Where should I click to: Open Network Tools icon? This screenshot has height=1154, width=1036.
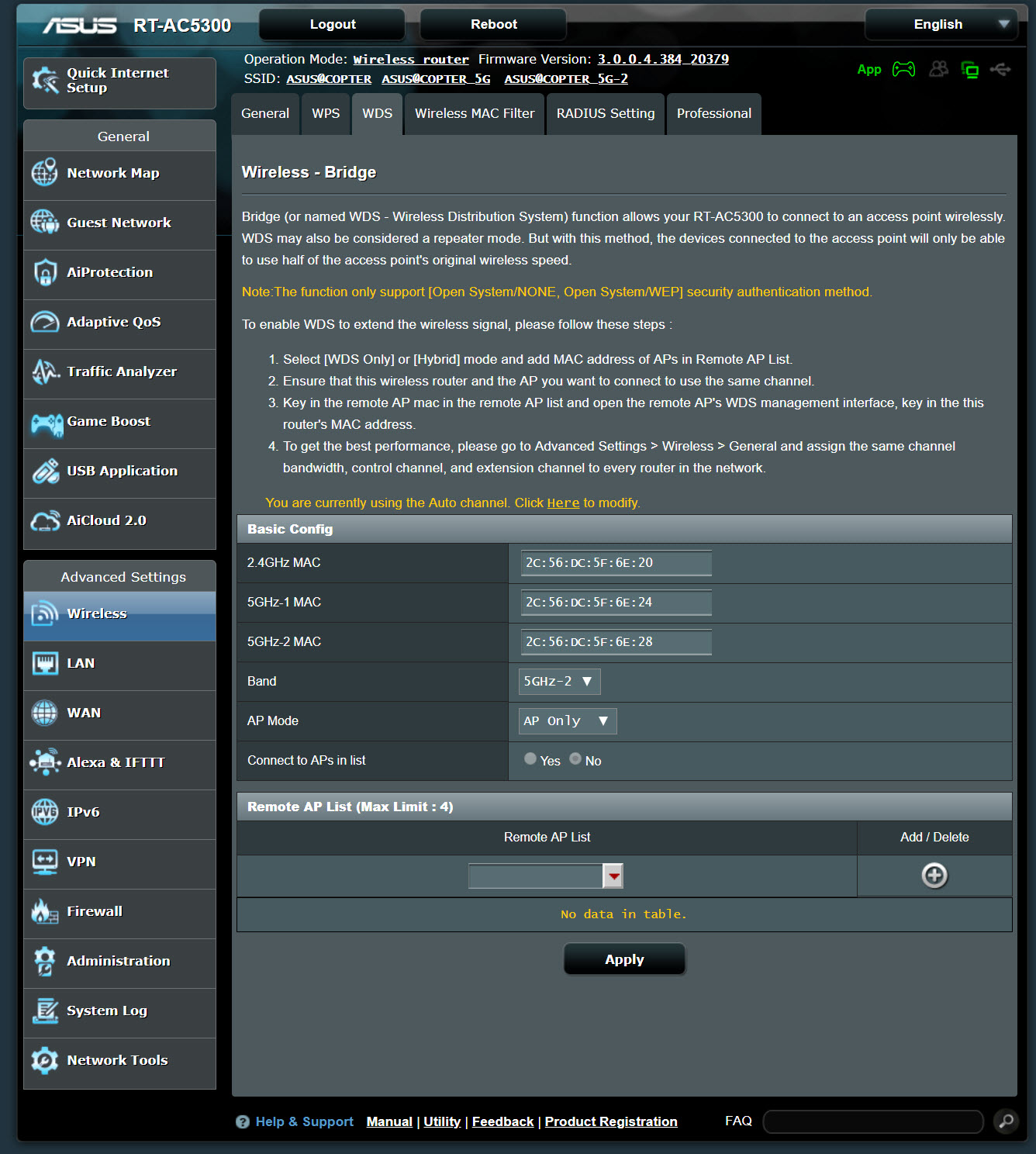coord(45,1060)
